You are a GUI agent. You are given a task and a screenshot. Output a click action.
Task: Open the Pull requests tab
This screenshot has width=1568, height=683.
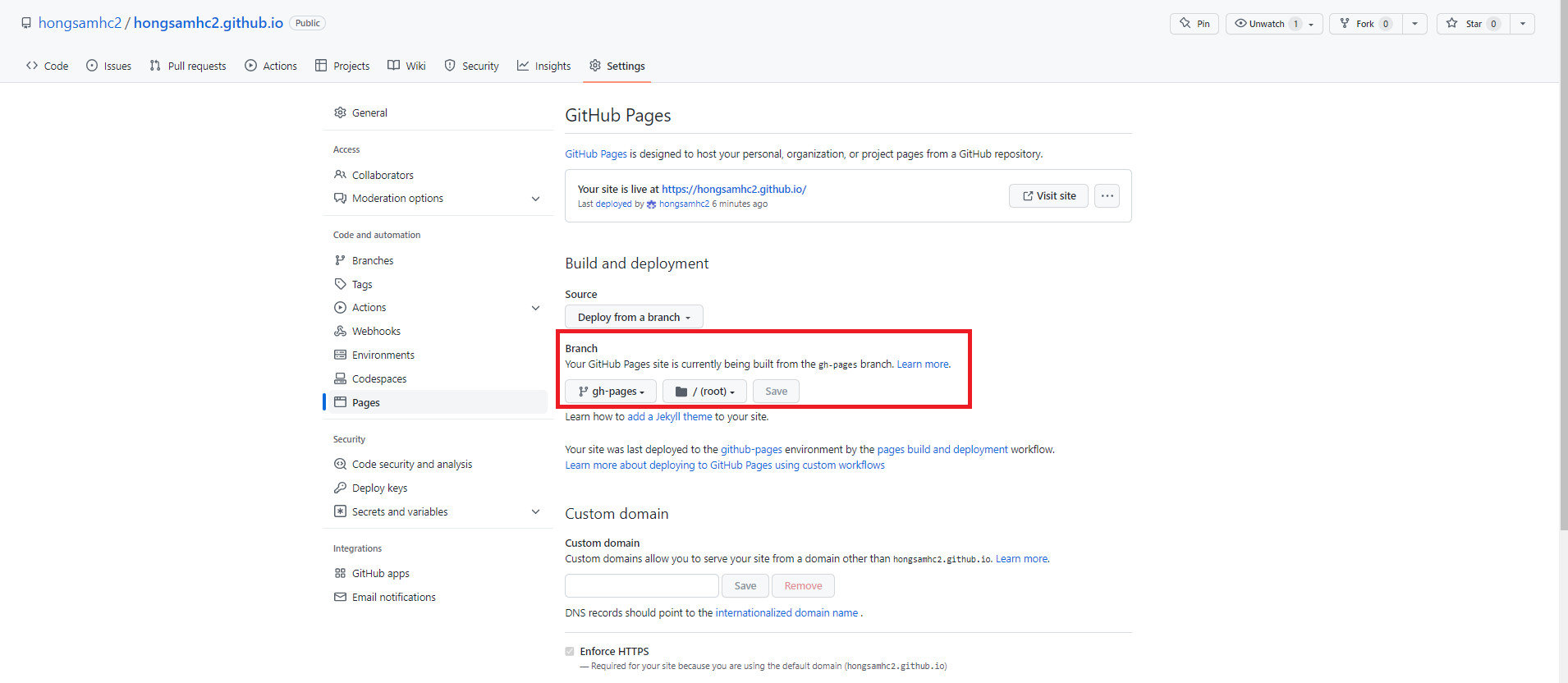tap(187, 66)
